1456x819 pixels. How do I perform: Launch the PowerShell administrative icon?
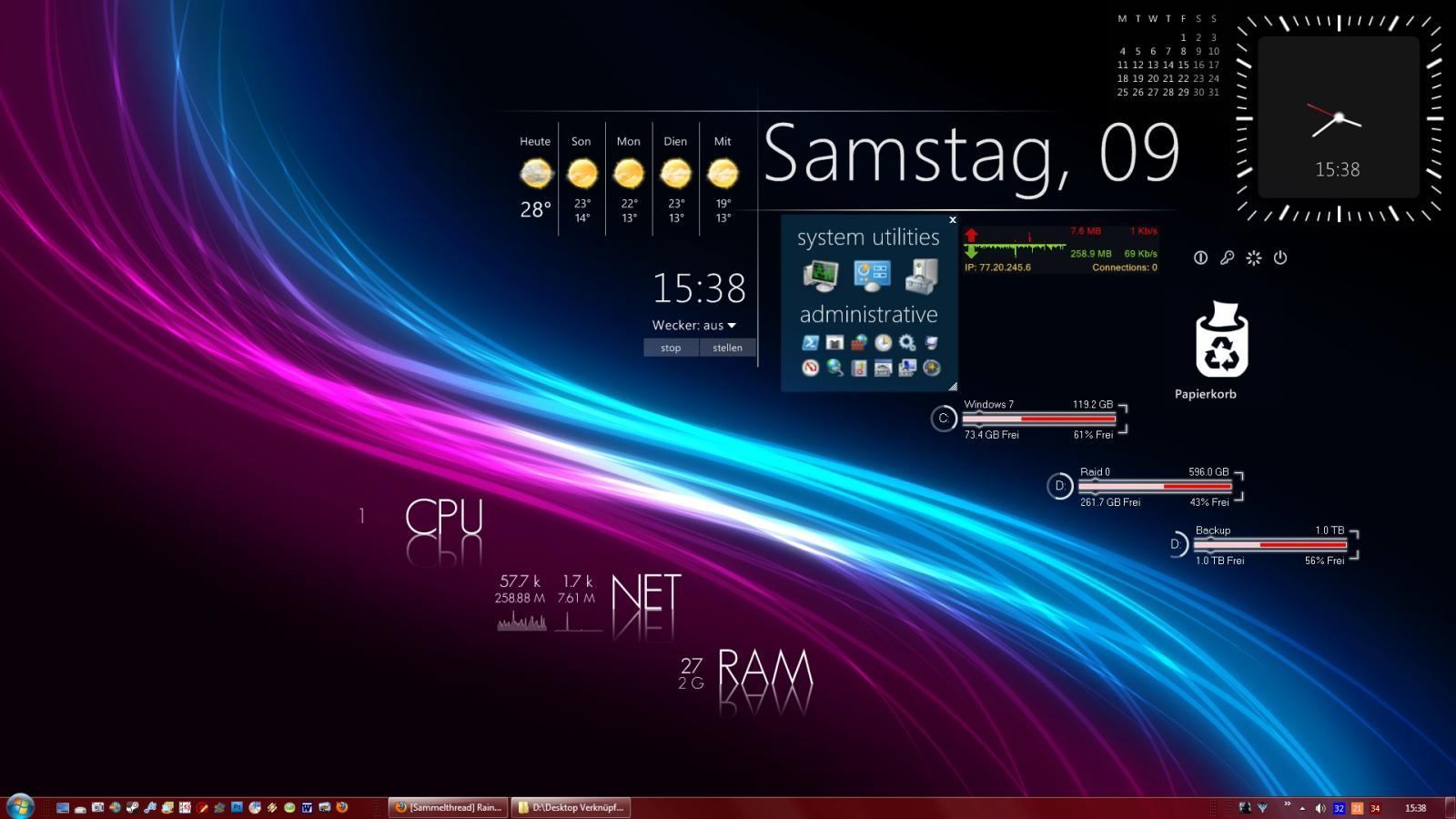(x=810, y=343)
